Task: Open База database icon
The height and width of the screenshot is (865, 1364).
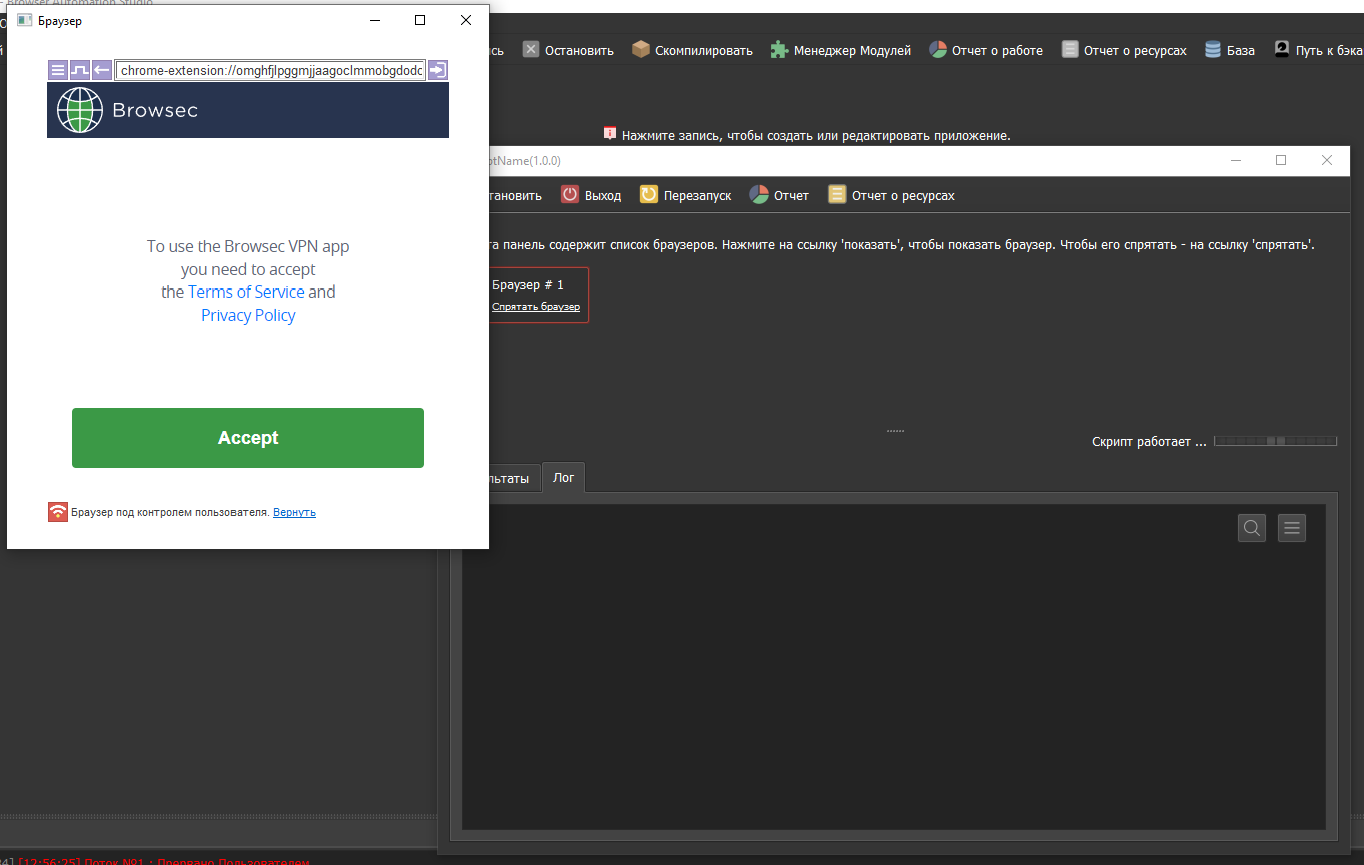Action: pos(1213,50)
